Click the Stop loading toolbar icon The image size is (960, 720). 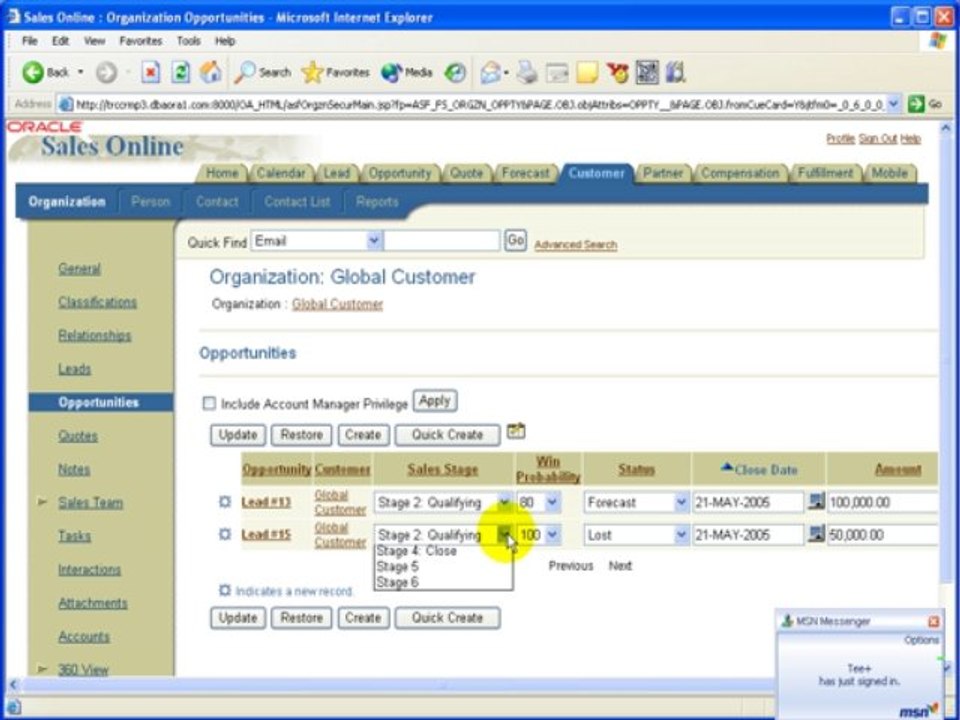pos(151,72)
